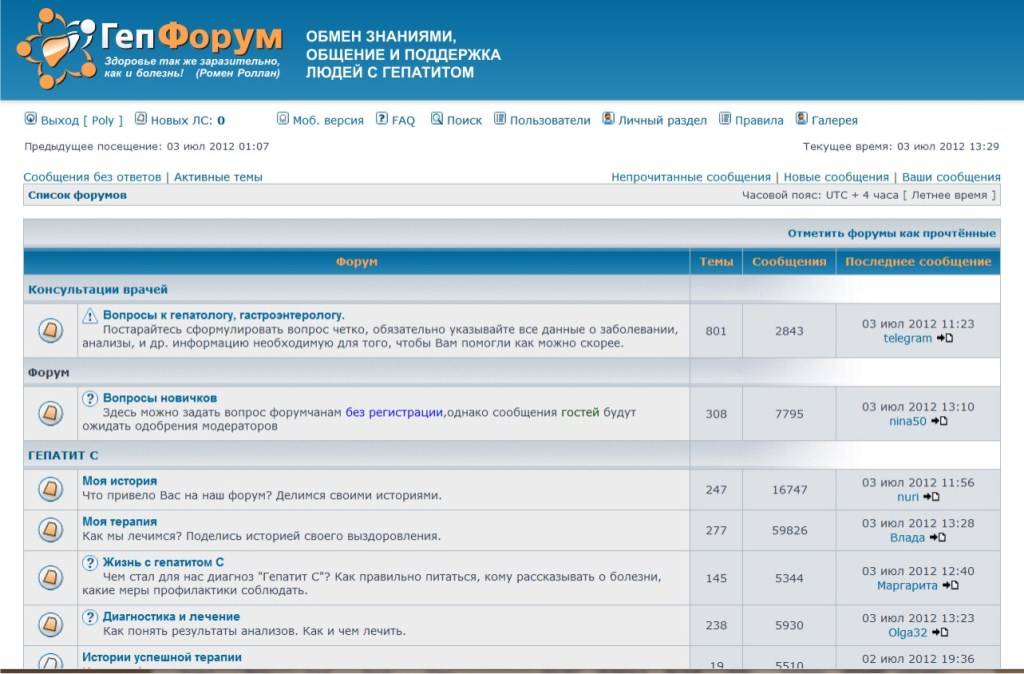1024x674 pixels.
Task: Click forum status icon for Жизнь с гепатитом С
Action: coord(50,577)
